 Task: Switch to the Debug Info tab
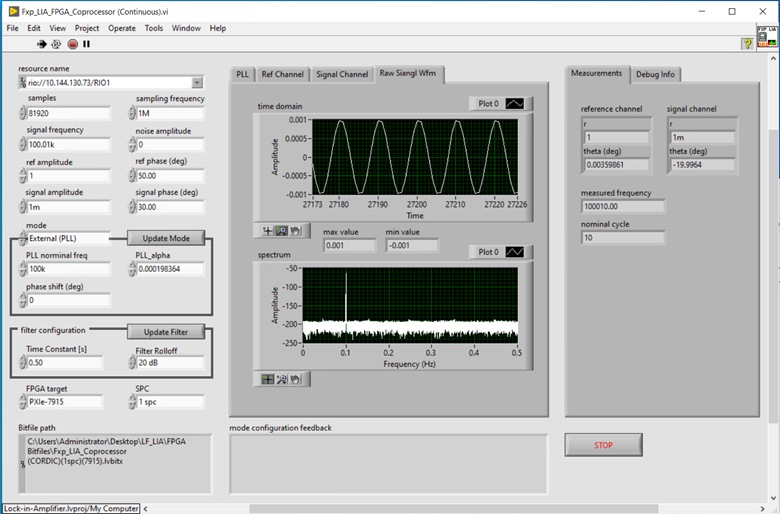tap(655, 74)
